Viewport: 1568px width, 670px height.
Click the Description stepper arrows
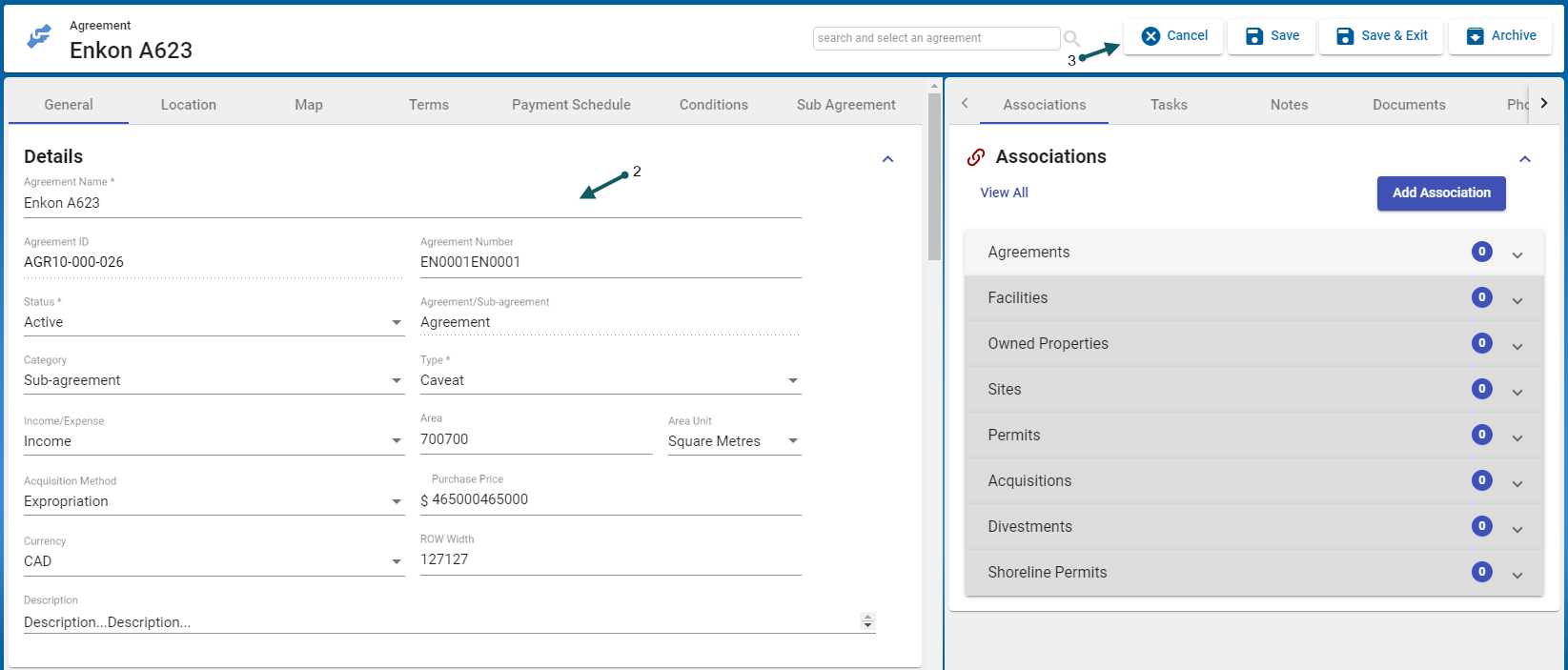tap(866, 621)
